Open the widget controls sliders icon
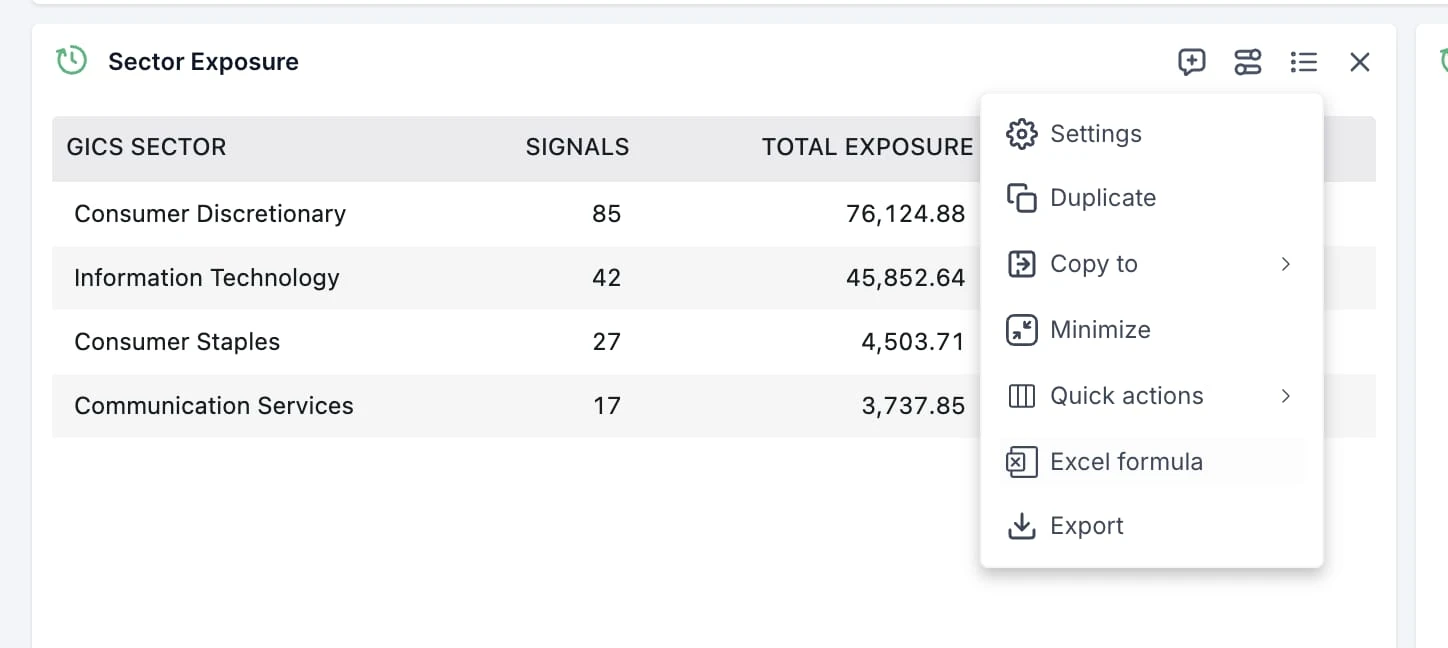The width and height of the screenshot is (1448, 648). [x=1248, y=62]
